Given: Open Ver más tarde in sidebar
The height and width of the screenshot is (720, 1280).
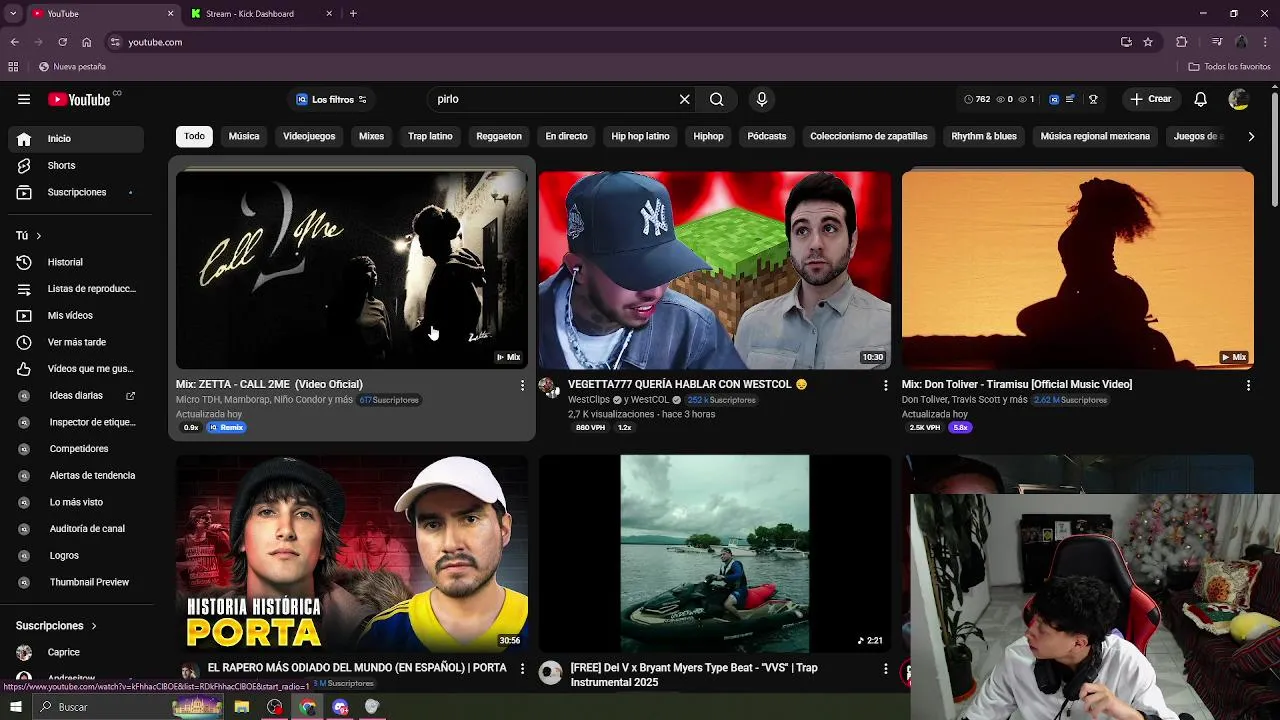Looking at the screenshot, I should click(76, 342).
